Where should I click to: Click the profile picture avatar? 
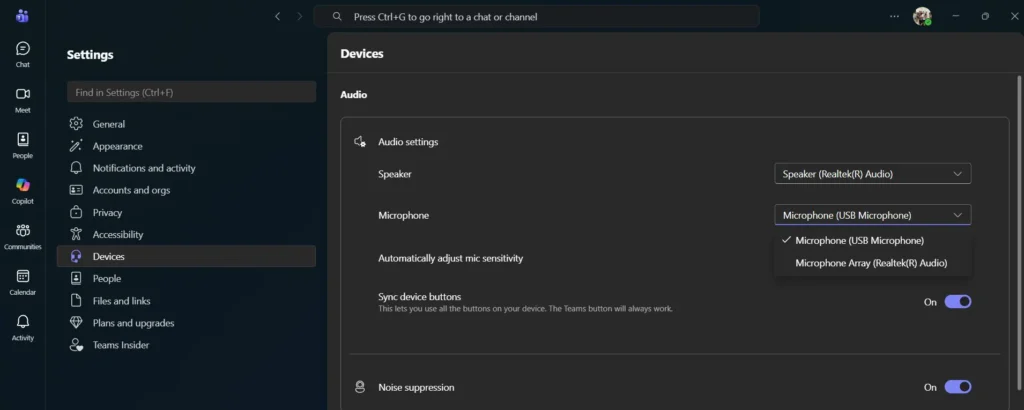click(x=922, y=16)
